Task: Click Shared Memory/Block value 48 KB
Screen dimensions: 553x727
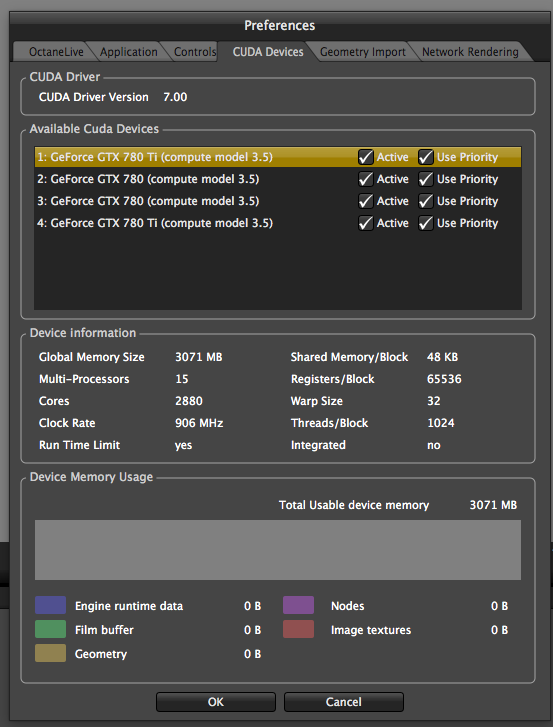Action: coord(442,357)
